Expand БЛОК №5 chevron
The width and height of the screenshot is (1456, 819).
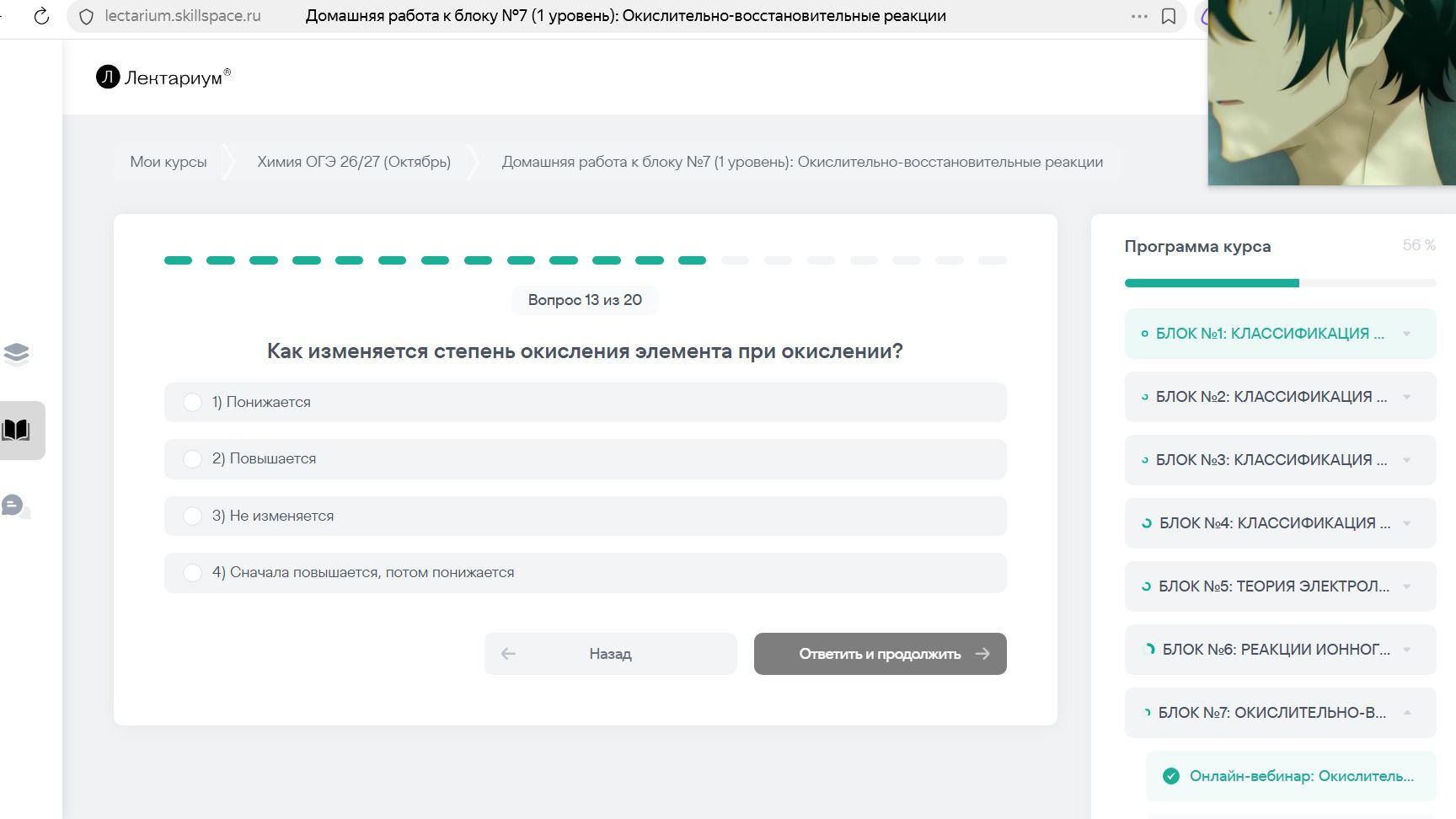[x=1407, y=586]
